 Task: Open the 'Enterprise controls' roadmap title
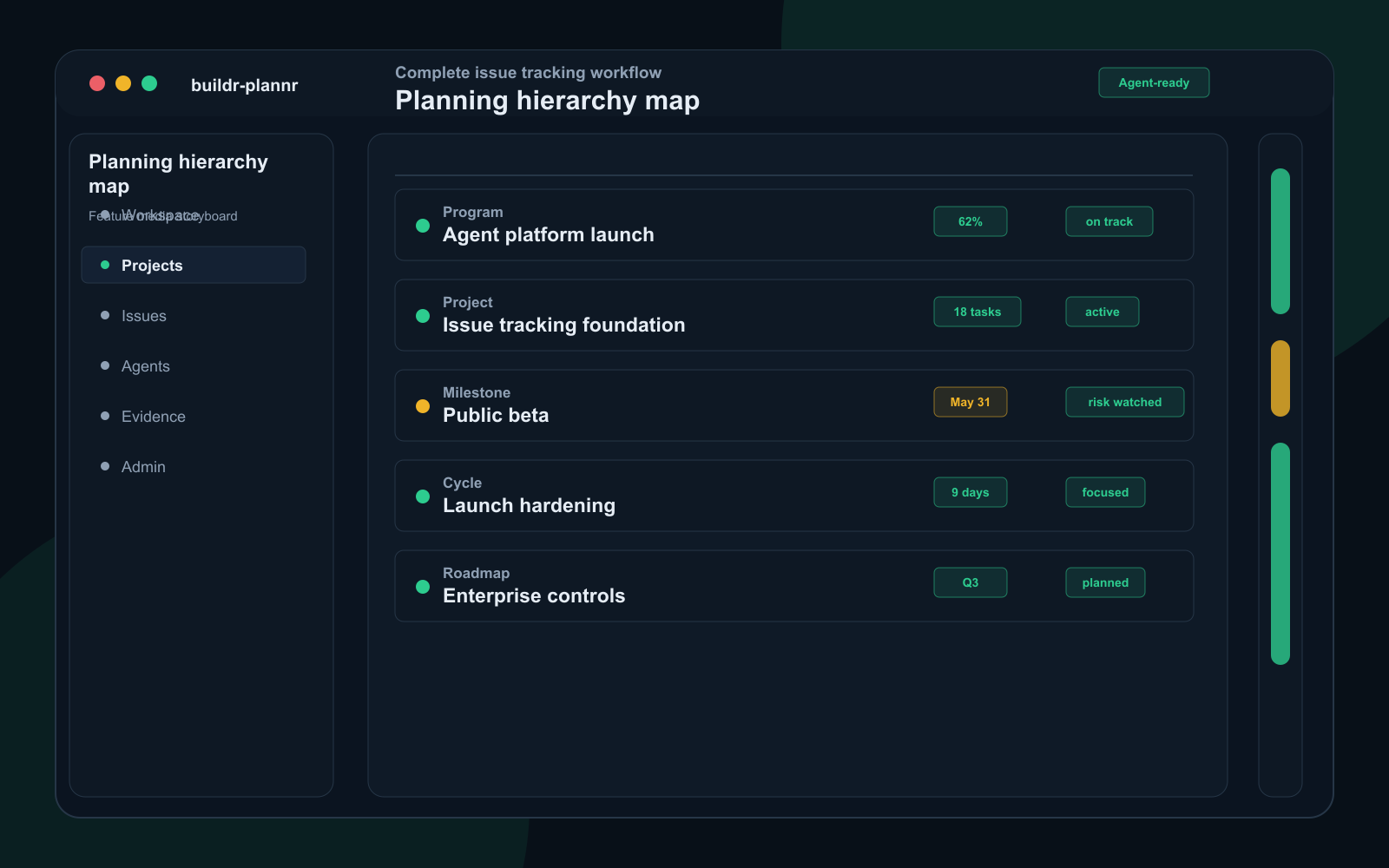tap(534, 595)
